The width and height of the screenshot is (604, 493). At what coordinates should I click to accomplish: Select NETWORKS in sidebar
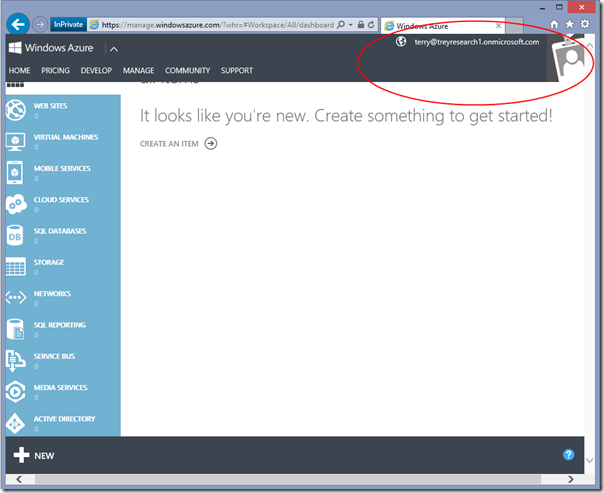(x=52, y=293)
